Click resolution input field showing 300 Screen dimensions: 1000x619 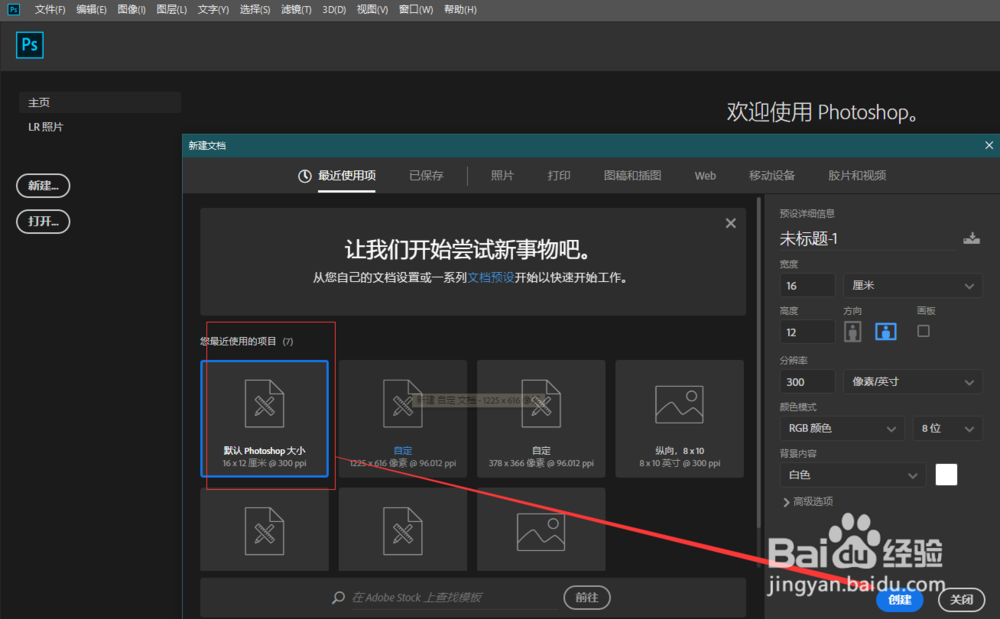(x=807, y=382)
